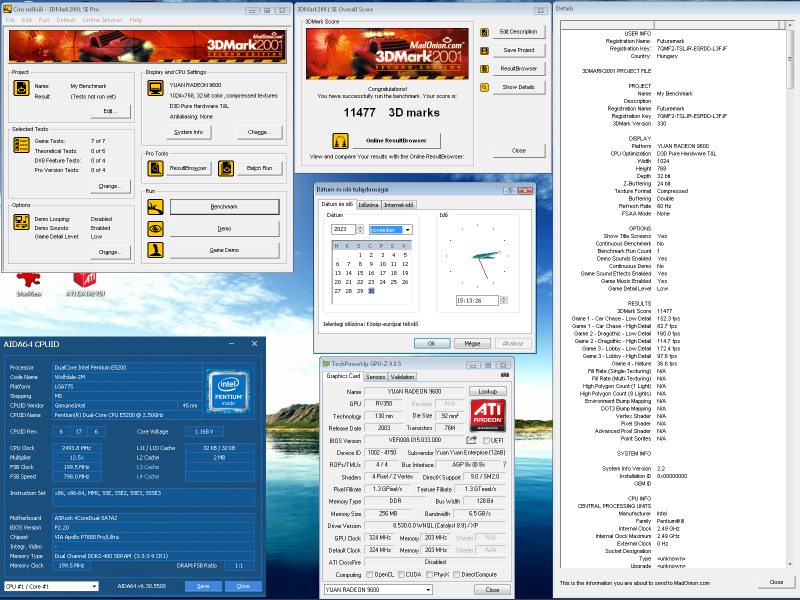Toggle the OpenCL checkbox in GPU-Z
Image resolution: width=800 pixels, height=600 pixels.
(369, 574)
